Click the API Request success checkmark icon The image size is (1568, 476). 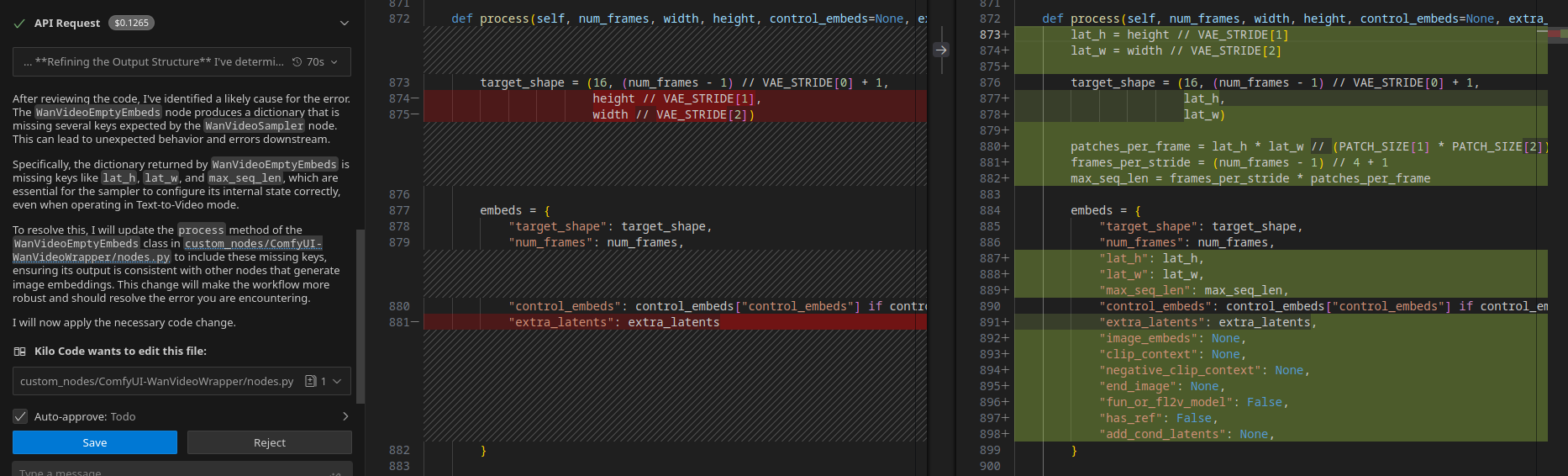click(19, 24)
